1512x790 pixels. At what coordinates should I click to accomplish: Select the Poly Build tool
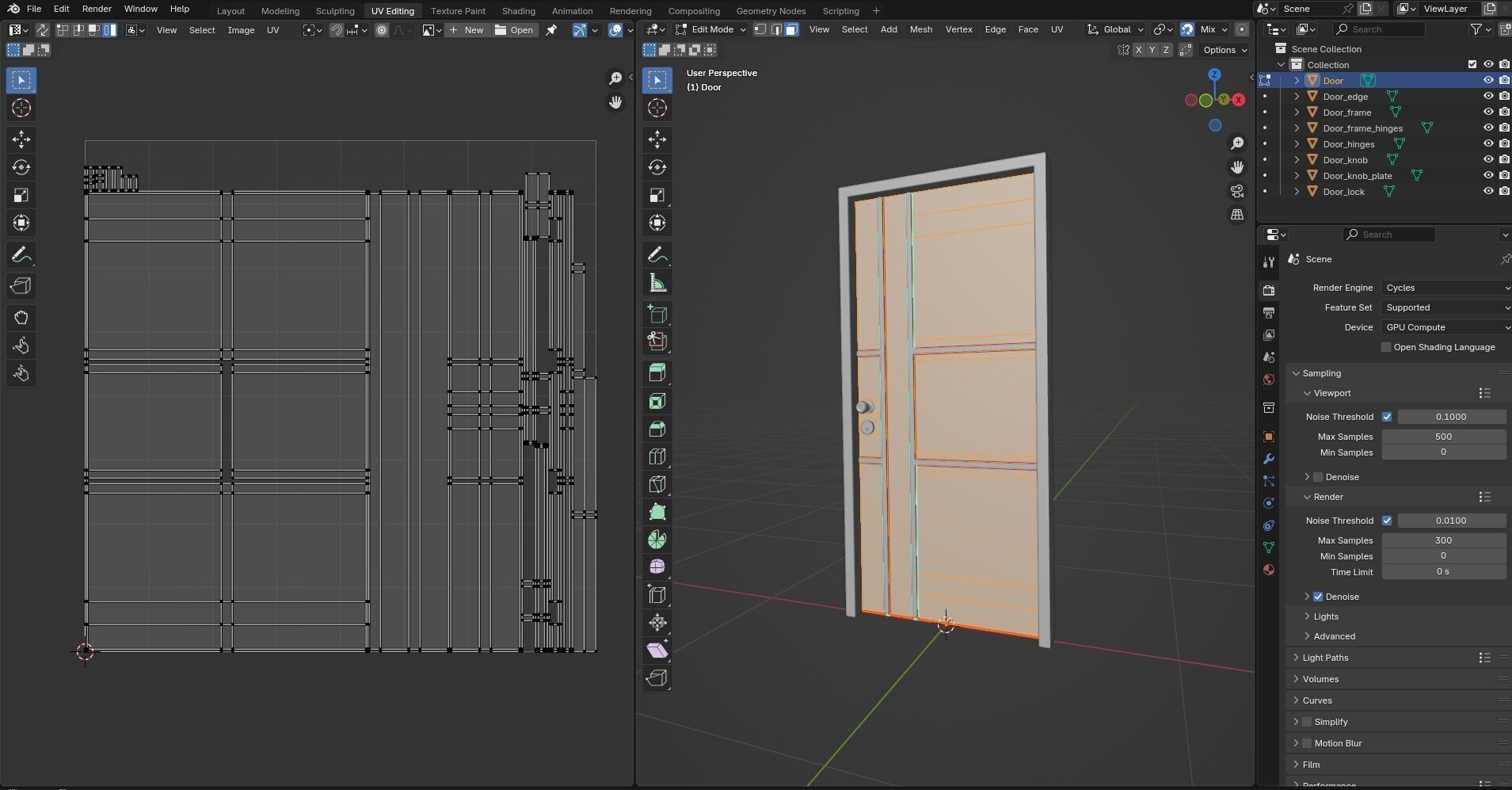click(657, 512)
